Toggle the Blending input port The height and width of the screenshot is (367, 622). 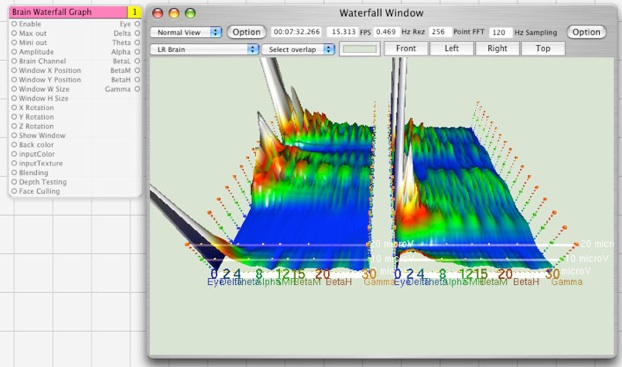point(14,173)
